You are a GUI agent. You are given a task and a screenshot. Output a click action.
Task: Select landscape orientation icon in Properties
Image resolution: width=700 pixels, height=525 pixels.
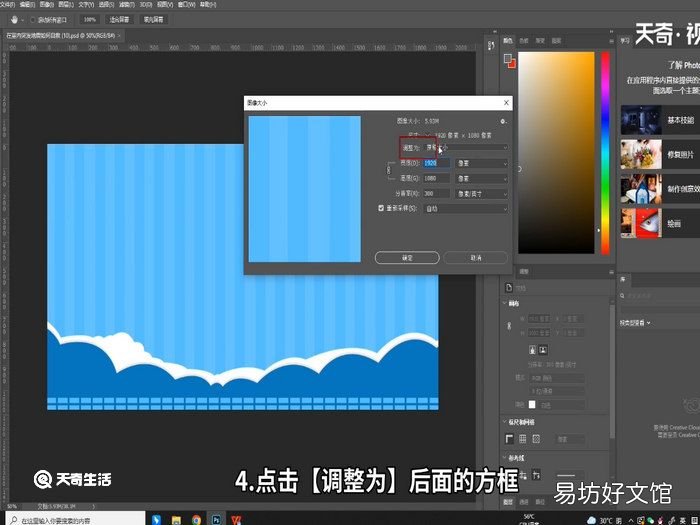(x=543, y=350)
